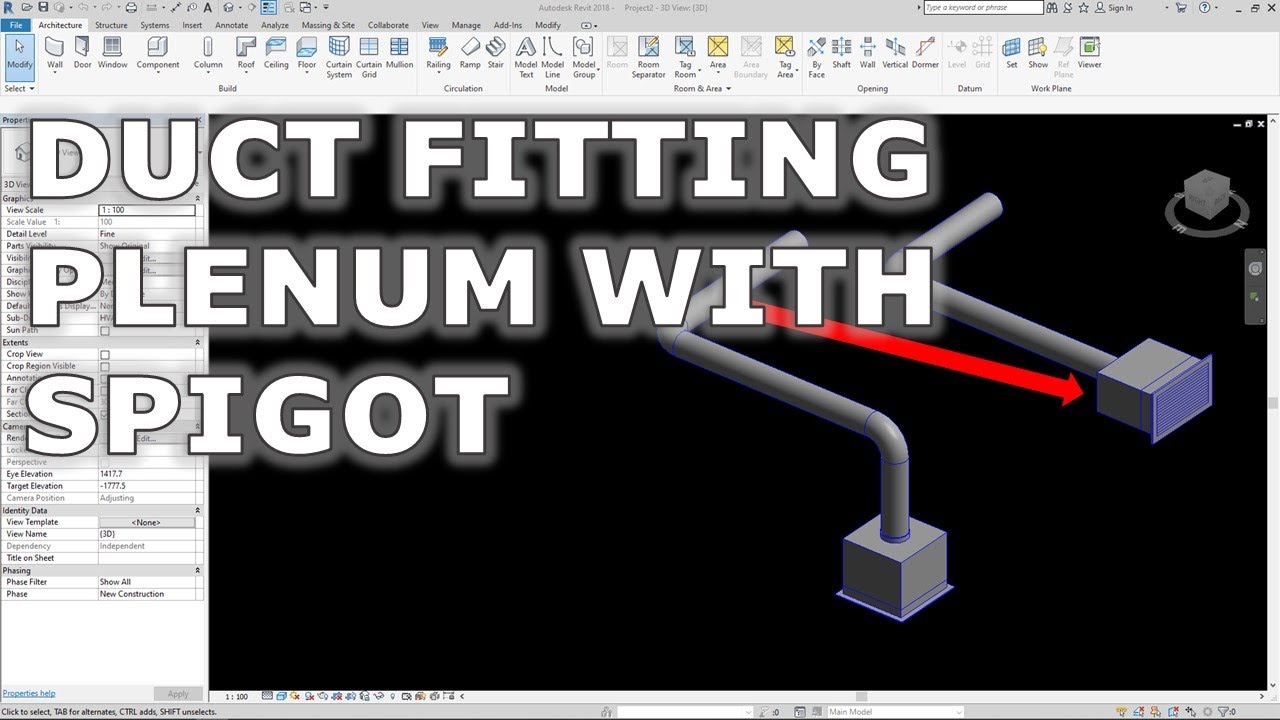The width and height of the screenshot is (1280, 720).
Task: Click the keyword search input field
Action: [x=983, y=8]
